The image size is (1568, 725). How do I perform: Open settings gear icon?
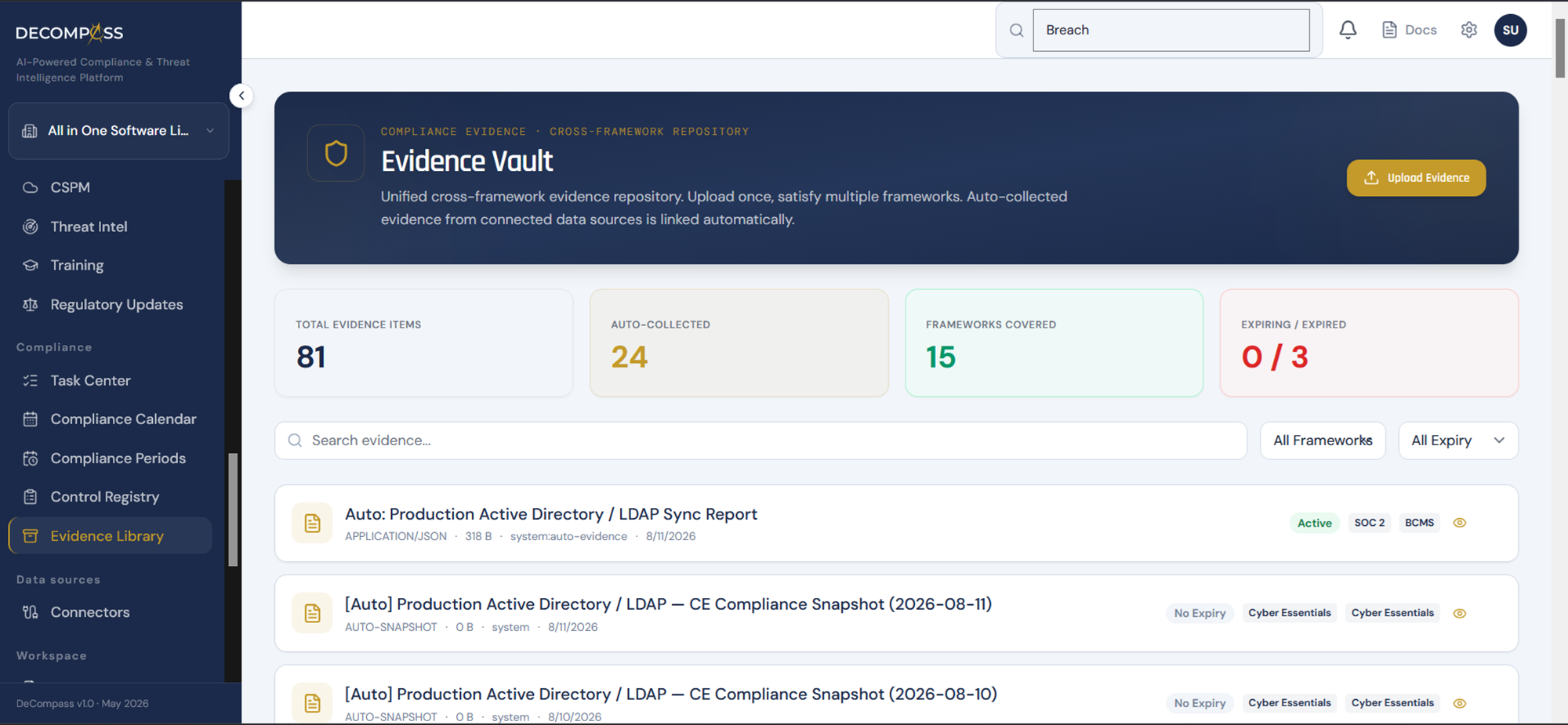coord(1469,30)
